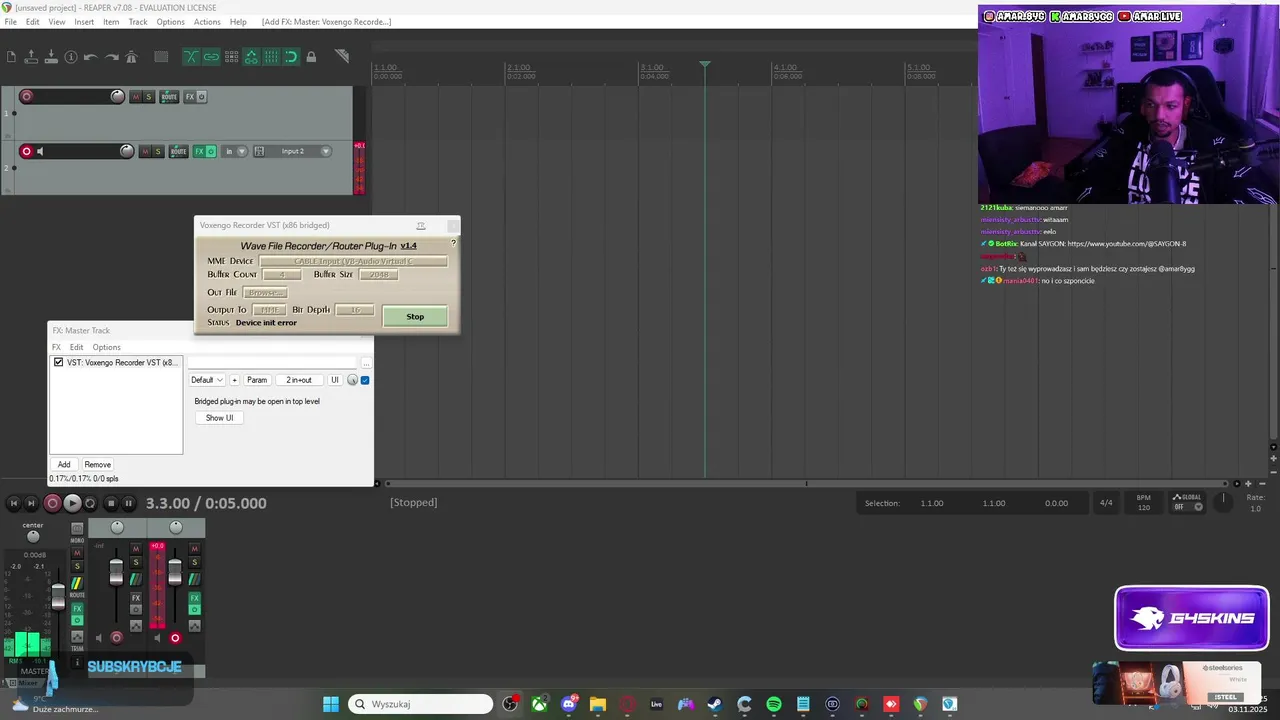Click the Open project toolbar icon
The width and height of the screenshot is (1280, 720).
click(31, 57)
